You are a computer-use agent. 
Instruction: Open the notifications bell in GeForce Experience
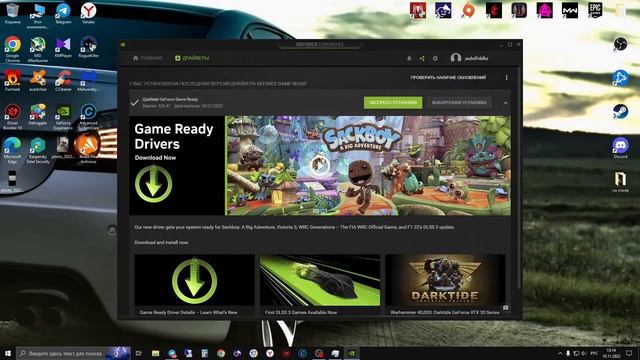[x=409, y=58]
